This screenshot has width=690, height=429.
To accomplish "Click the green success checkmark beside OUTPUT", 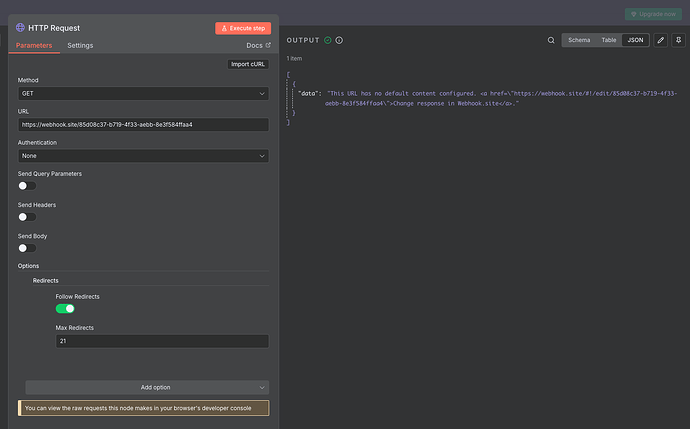I will (x=327, y=40).
